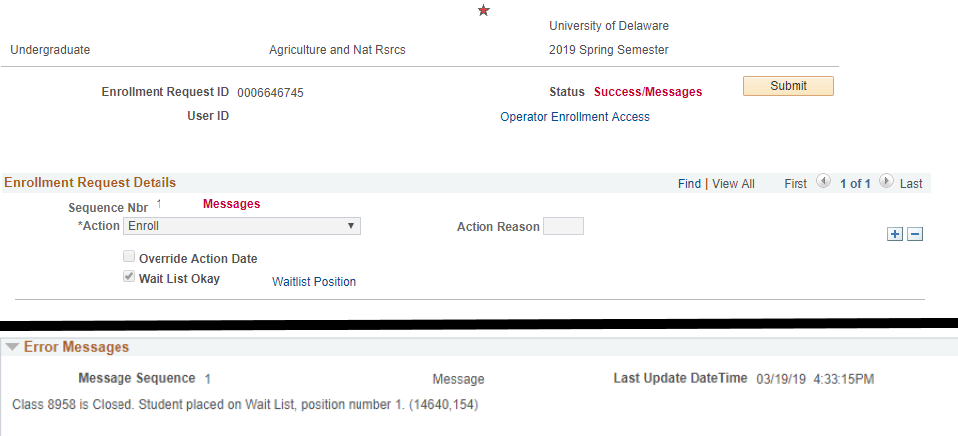Screen dimensions: 958x436
Task: Toggle the Wait List Okay checkbox
Action: click(129, 278)
